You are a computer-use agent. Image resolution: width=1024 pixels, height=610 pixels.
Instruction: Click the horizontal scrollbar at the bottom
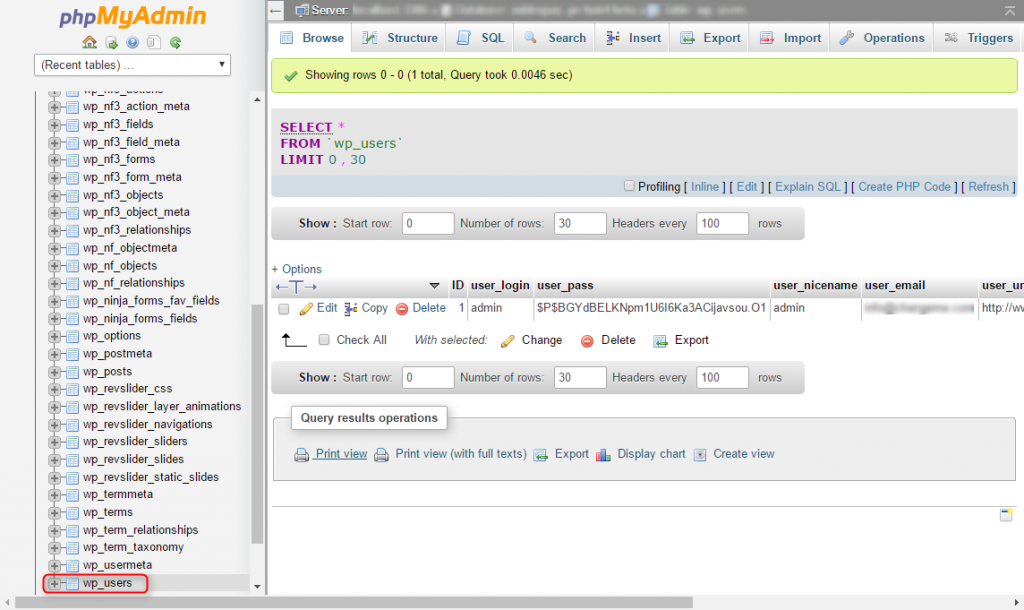pos(353,602)
